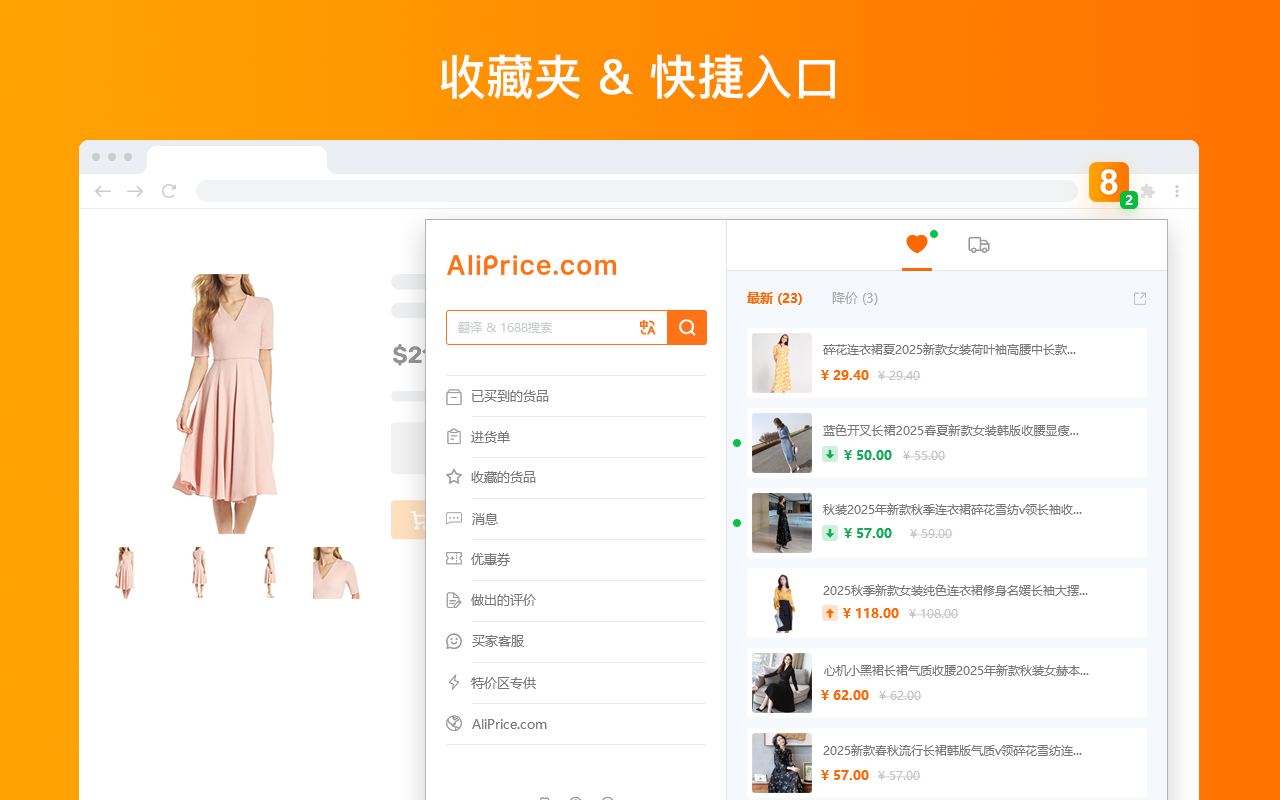
Task: Click the translate icon inside the search box
Action: (x=647, y=327)
